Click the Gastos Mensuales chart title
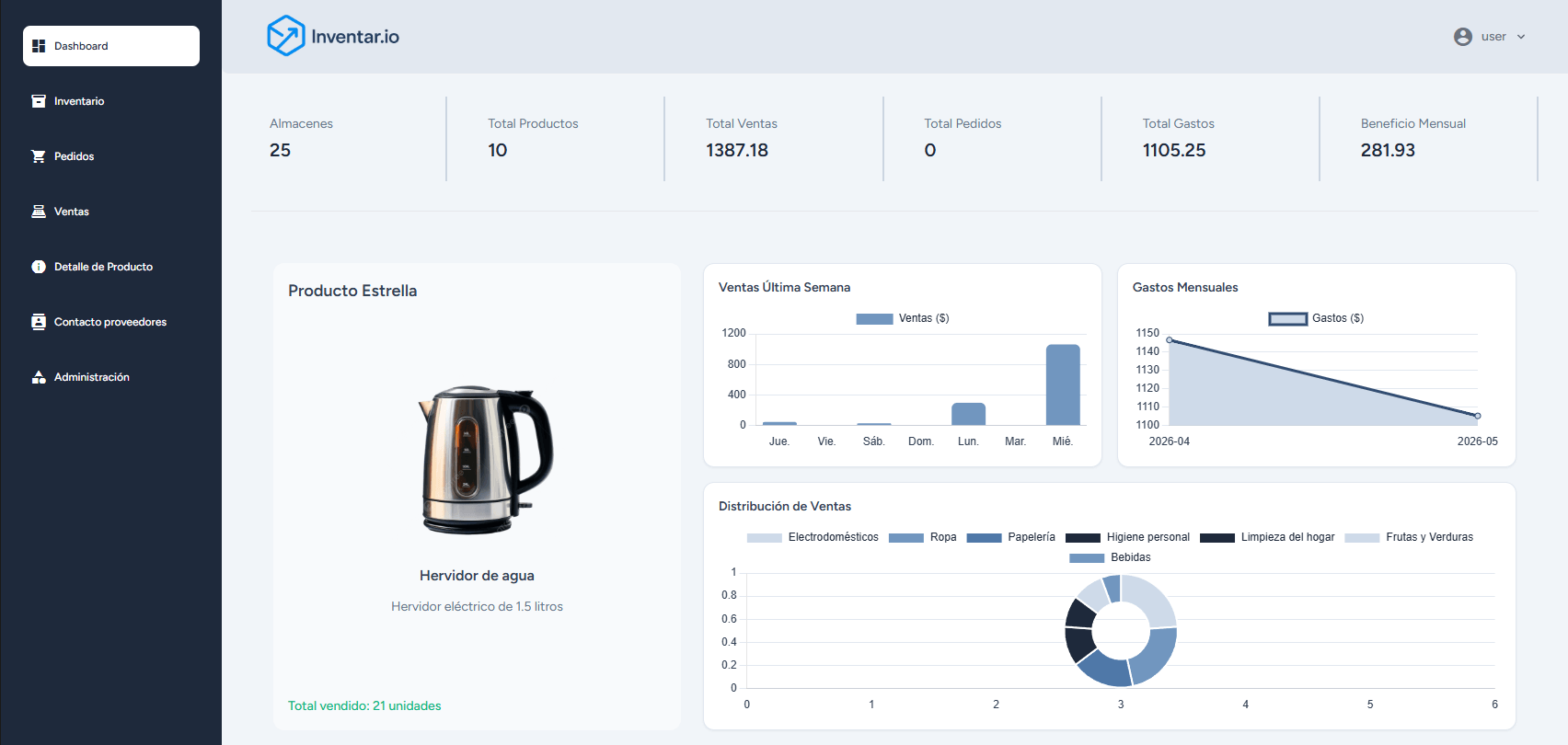Viewport: 1568px width, 745px height. click(x=1185, y=288)
